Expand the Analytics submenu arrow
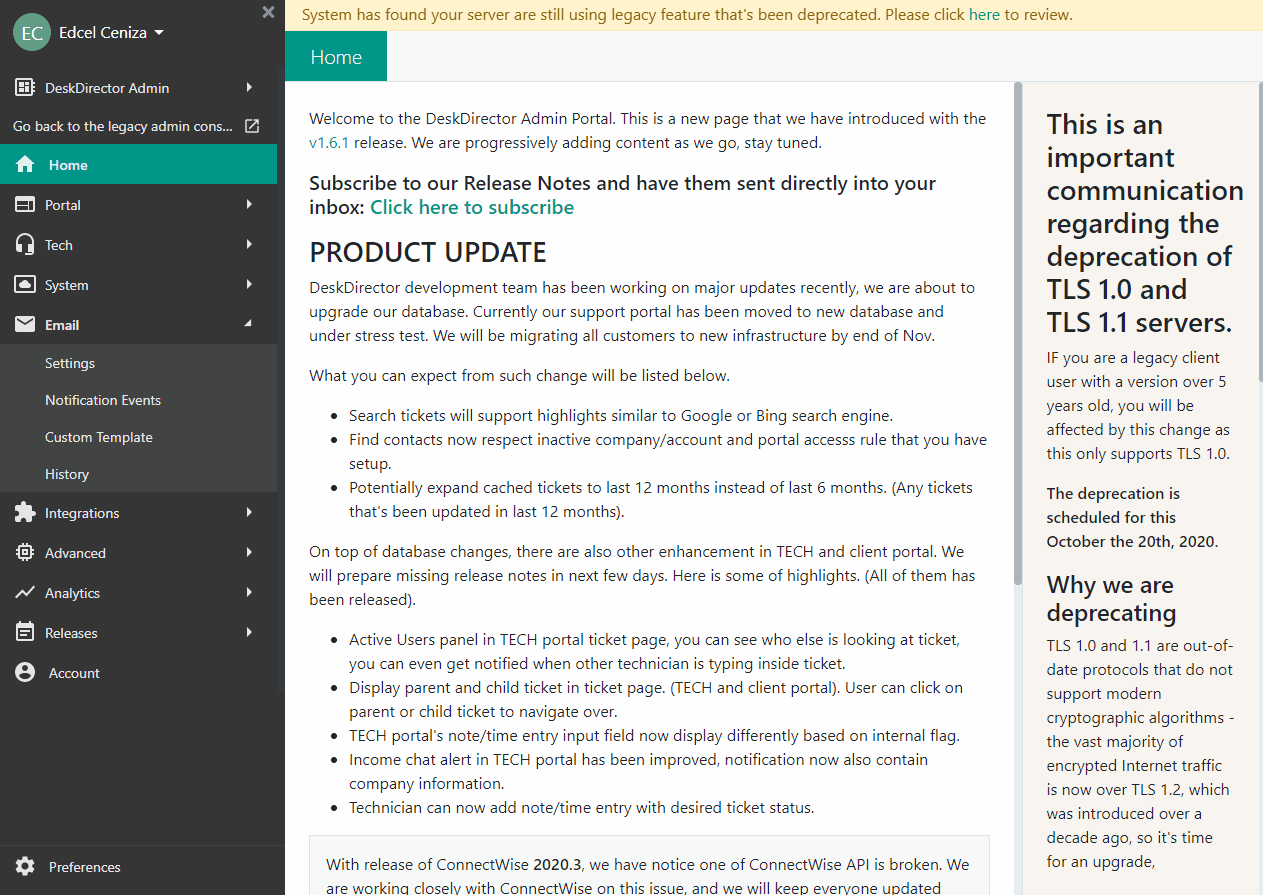This screenshot has width=1263, height=895. [249, 593]
